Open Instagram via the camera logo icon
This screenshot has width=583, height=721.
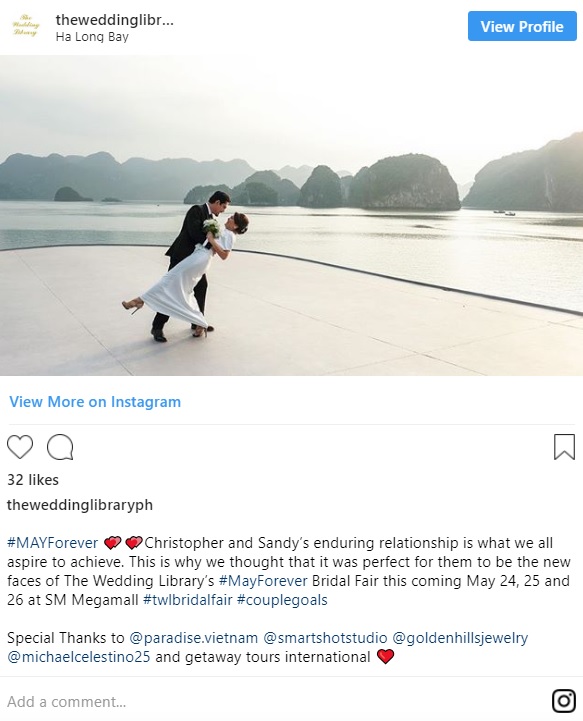coord(564,701)
